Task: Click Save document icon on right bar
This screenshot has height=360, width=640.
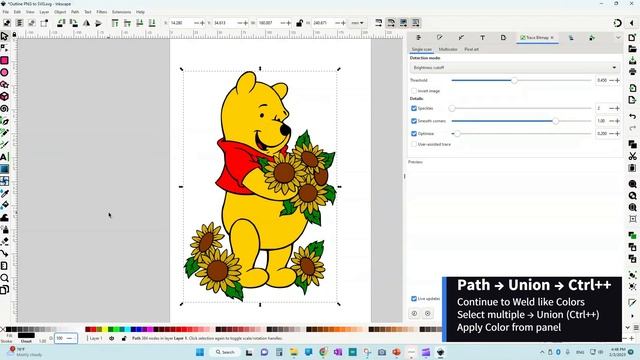Action: [x=632, y=61]
